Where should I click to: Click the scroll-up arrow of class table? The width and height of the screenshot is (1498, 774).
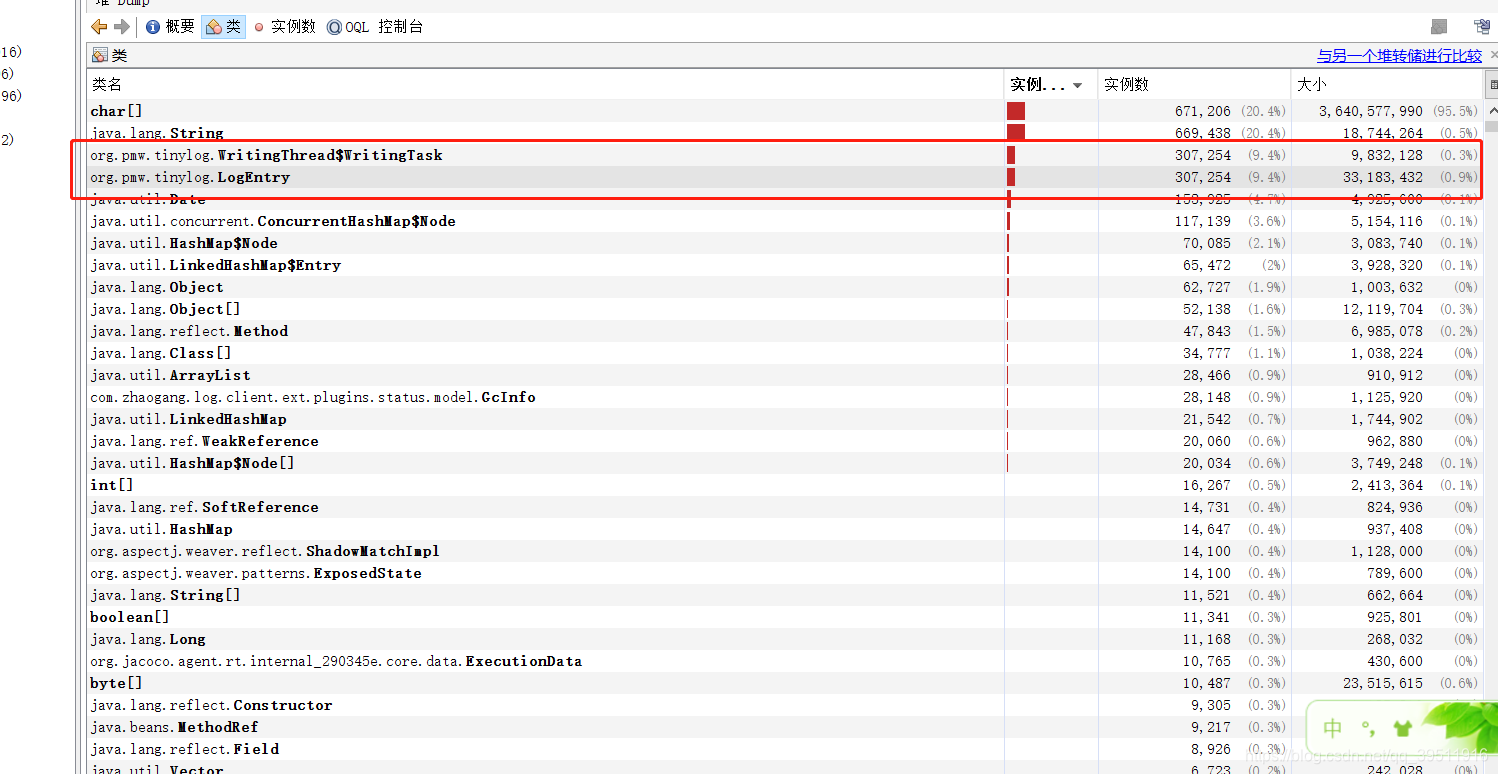point(1492,110)
